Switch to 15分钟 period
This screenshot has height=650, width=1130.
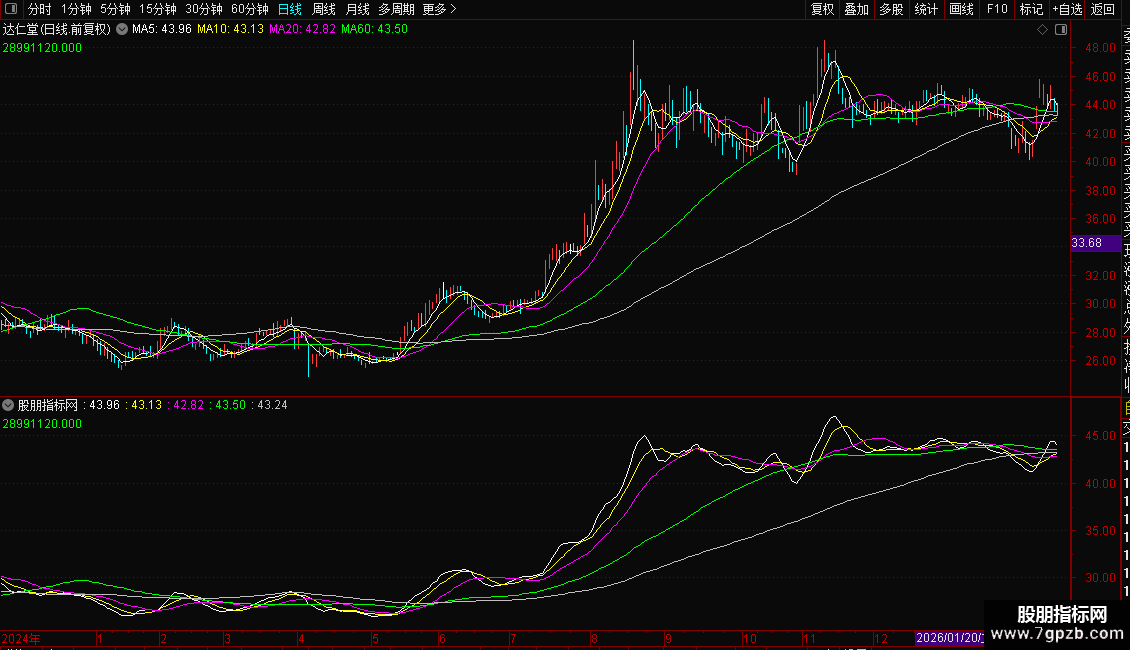click(x=158, y=9)
